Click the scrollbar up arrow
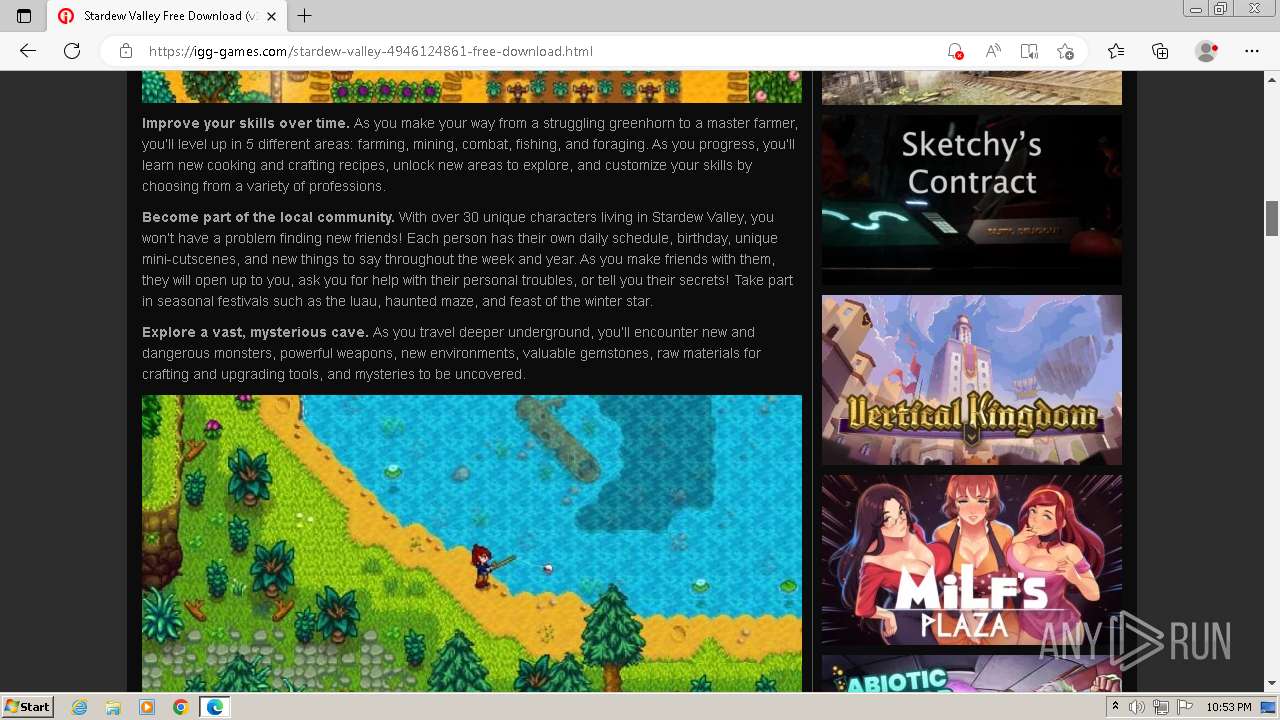The height and width of the screenshot is (720, 1280). click(x=1272, y=79)
